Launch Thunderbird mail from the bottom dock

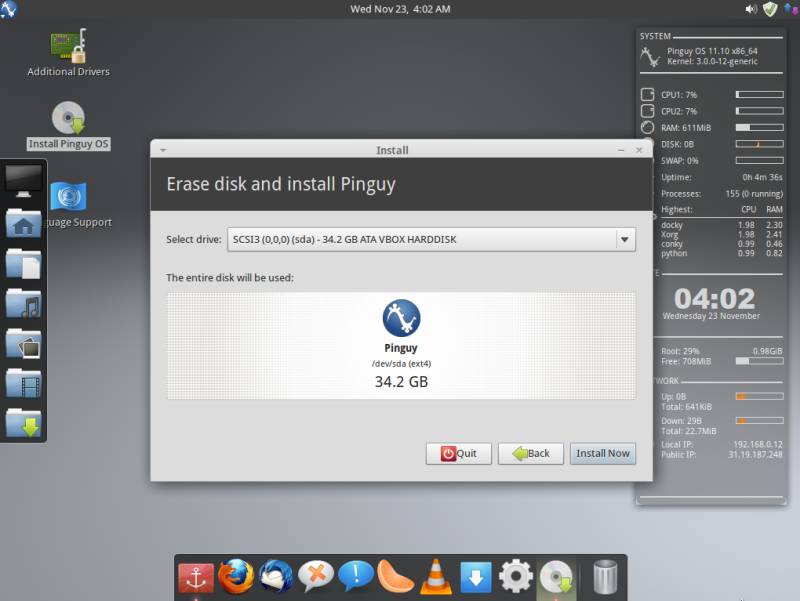coord(276,577)
